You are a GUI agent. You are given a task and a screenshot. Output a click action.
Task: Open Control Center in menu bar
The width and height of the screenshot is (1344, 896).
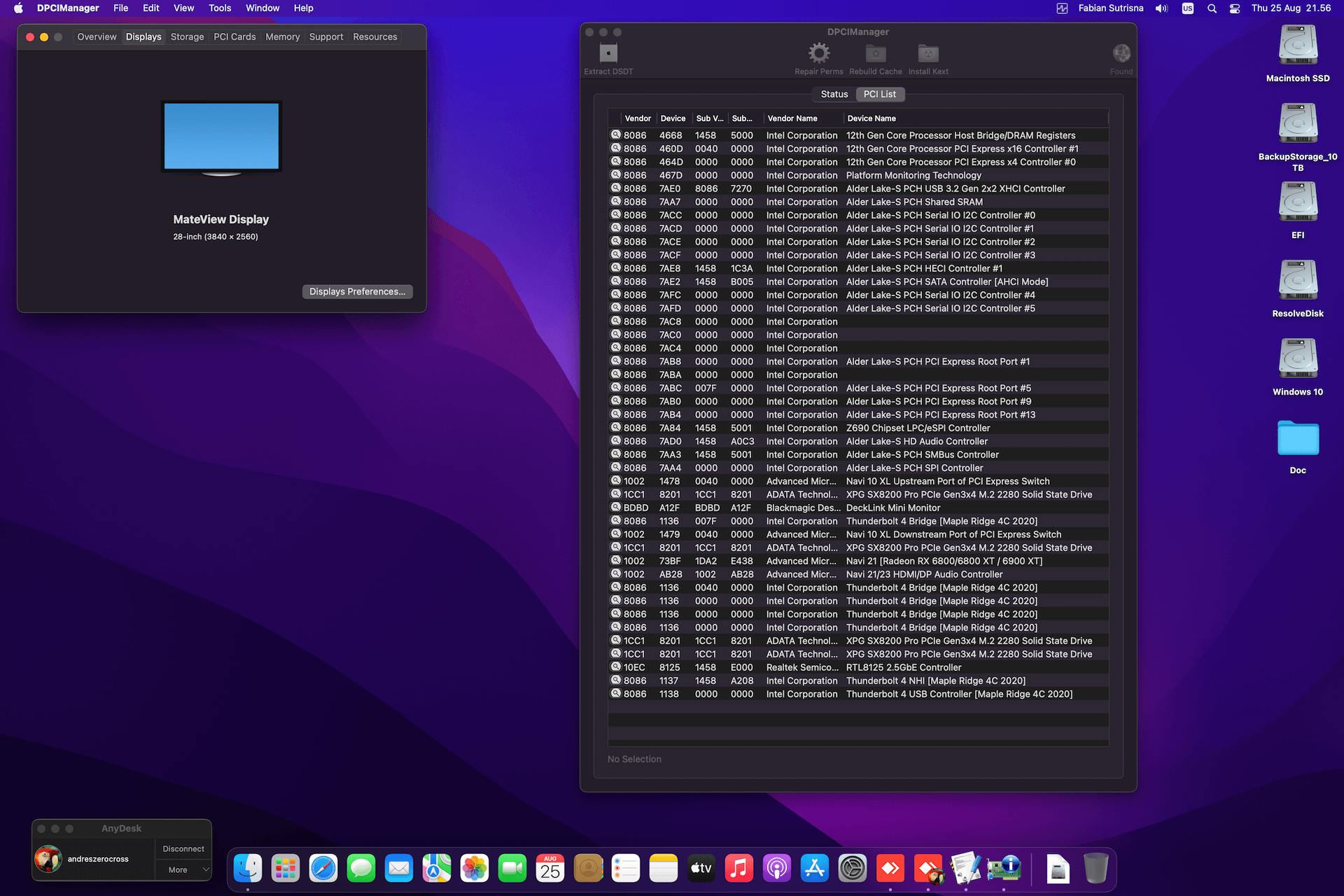coord(1234,8)
